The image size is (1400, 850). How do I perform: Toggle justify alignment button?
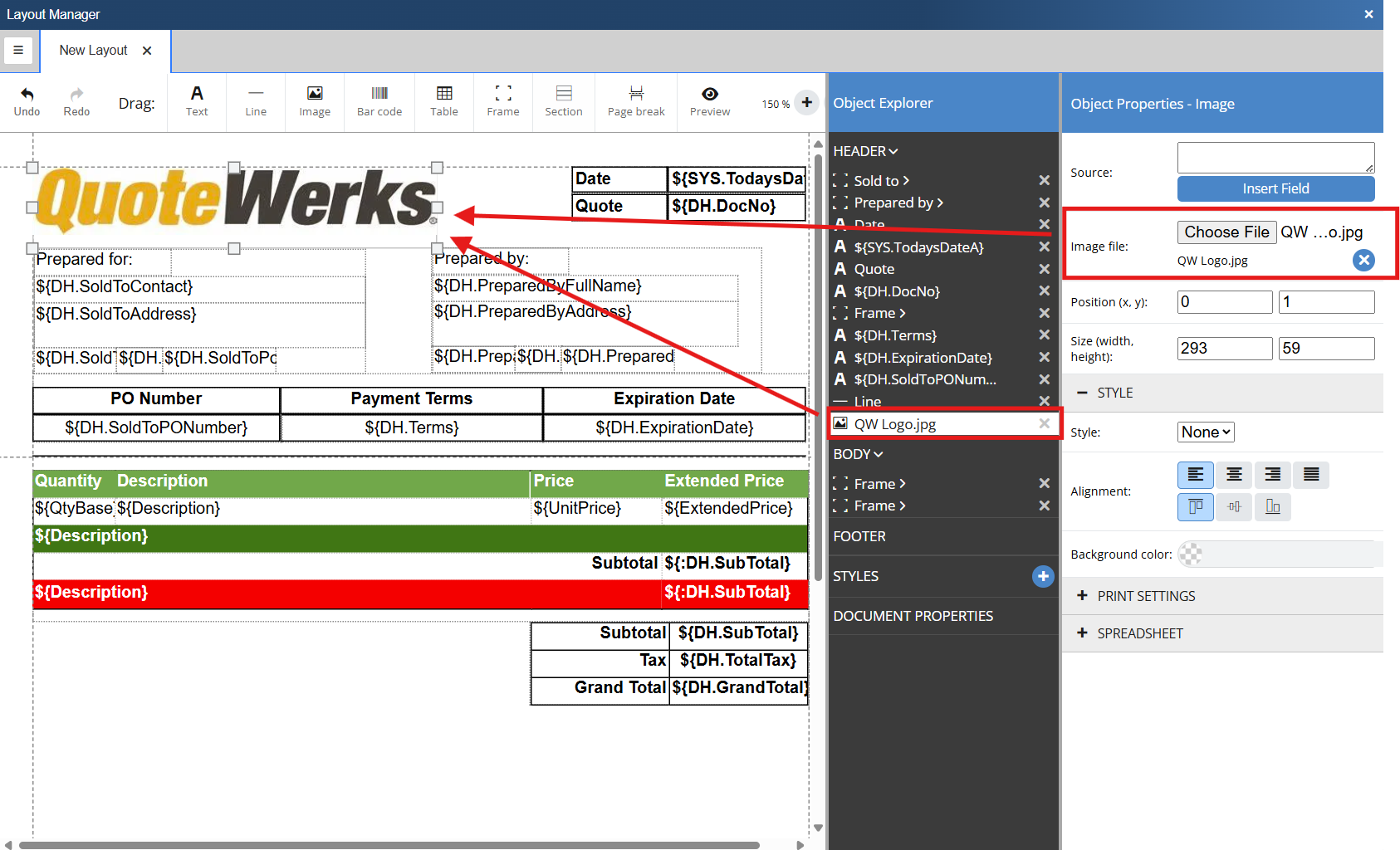click(1311, 475)
